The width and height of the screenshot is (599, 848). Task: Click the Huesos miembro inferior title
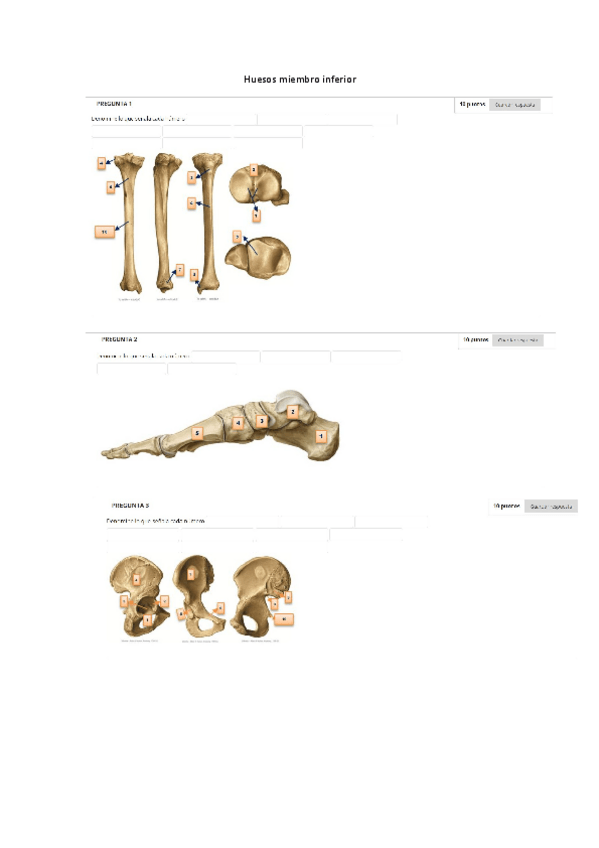click(x=300, y=80)
